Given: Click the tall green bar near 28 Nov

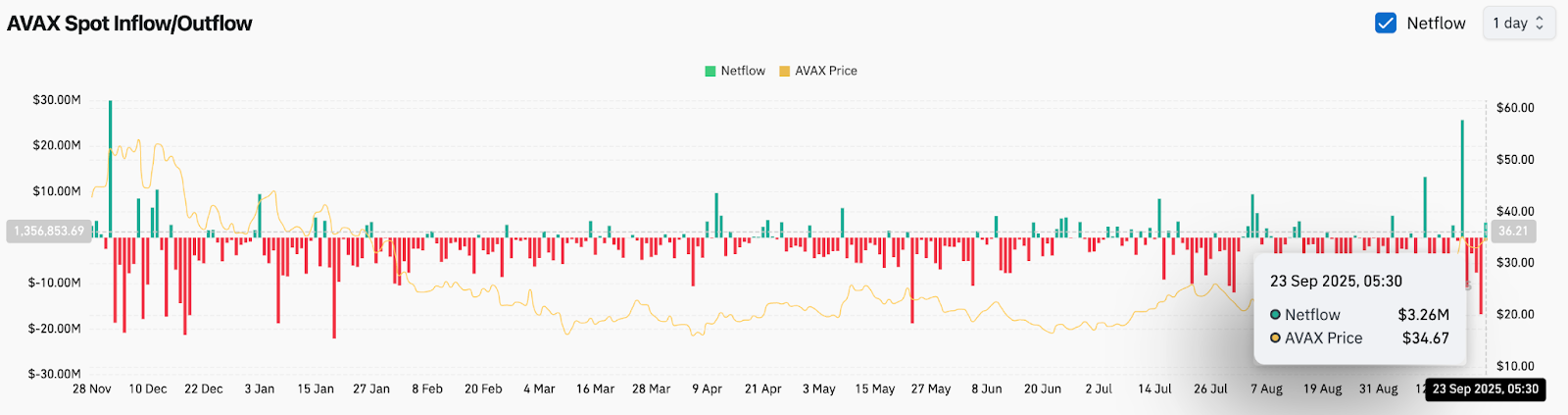Looking at the screenshot, I should tap(110, 167).
